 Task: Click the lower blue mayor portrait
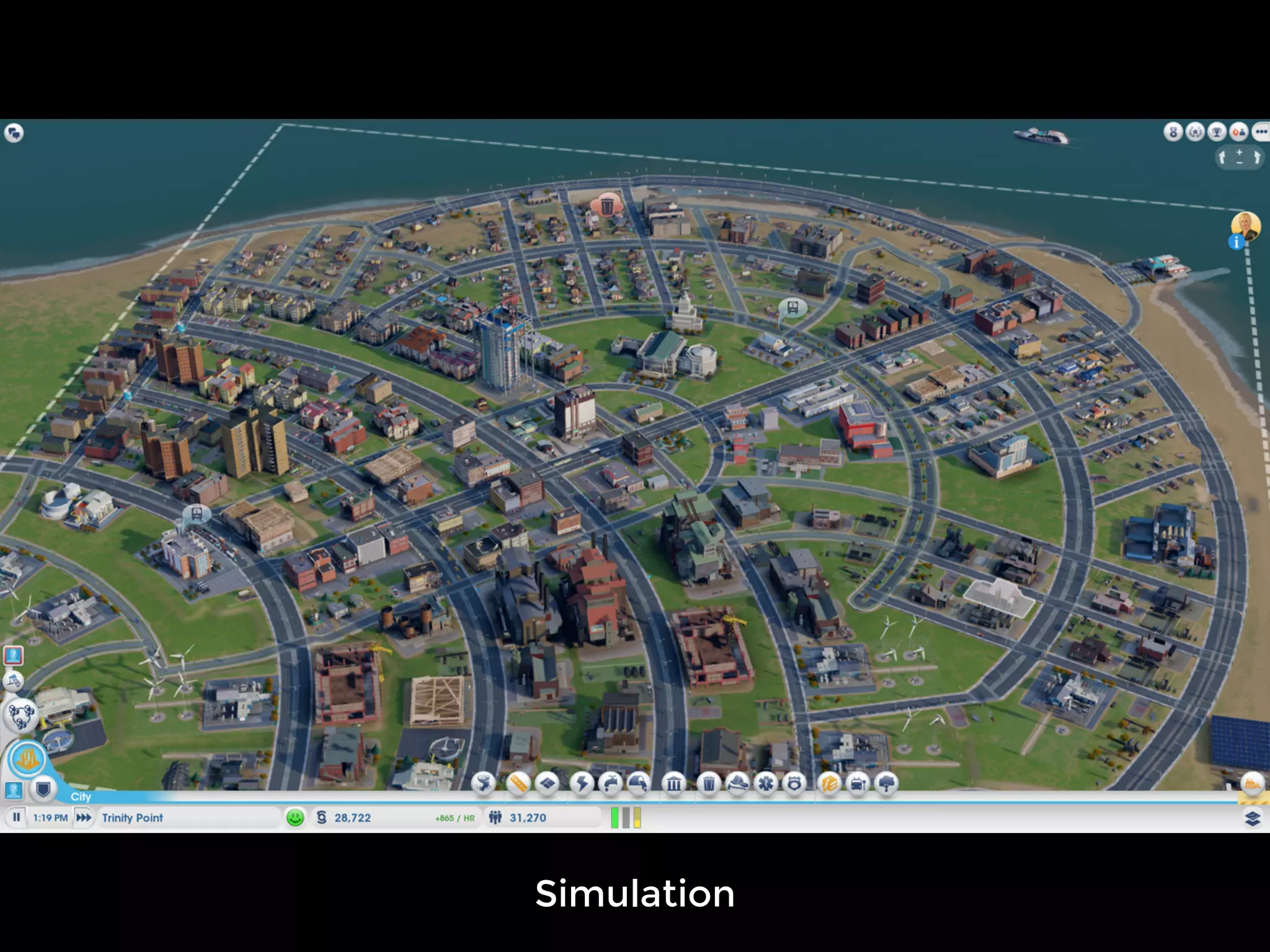point(14,790)
